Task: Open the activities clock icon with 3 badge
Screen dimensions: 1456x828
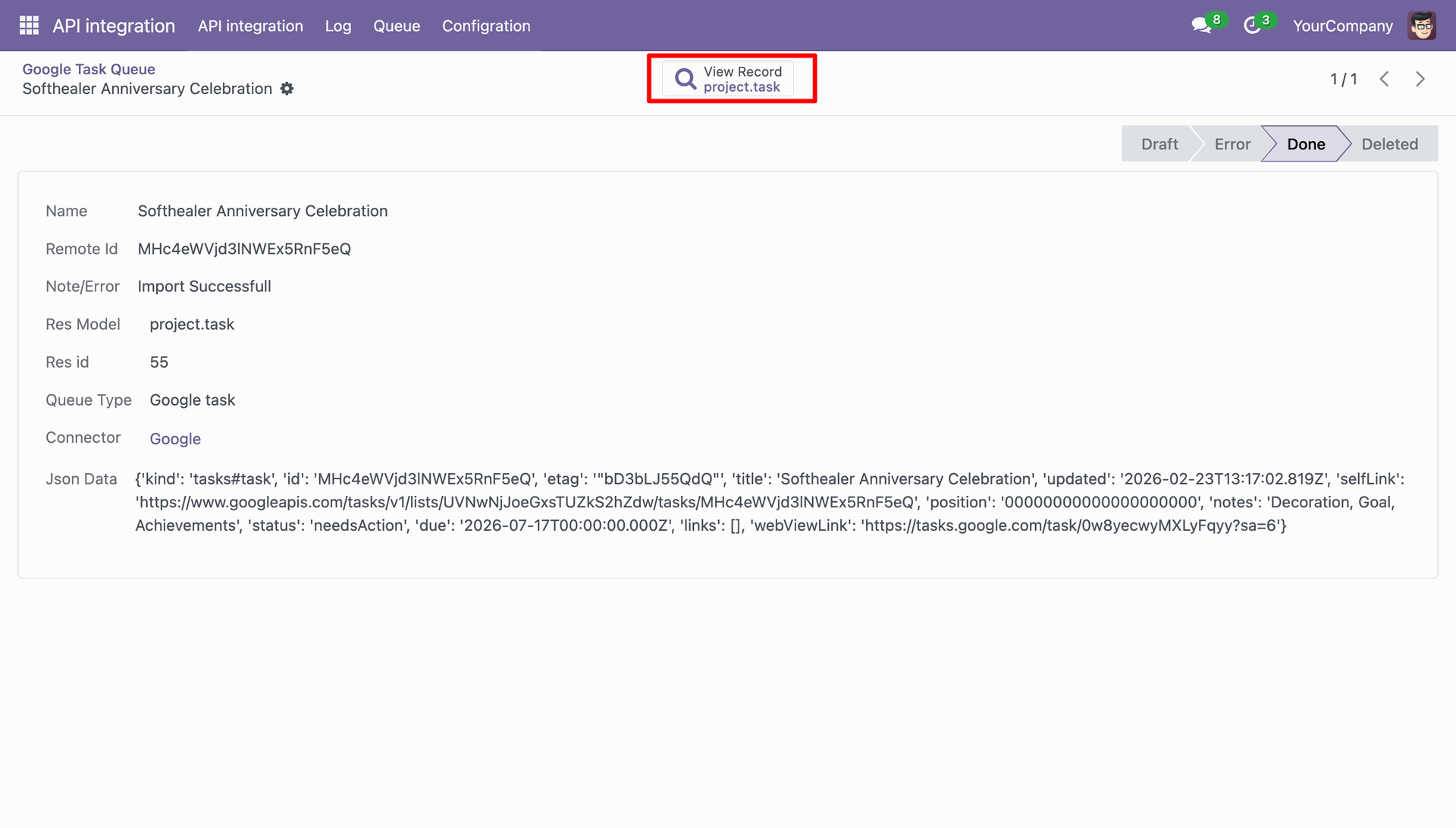Action: tap(1252, 26)
